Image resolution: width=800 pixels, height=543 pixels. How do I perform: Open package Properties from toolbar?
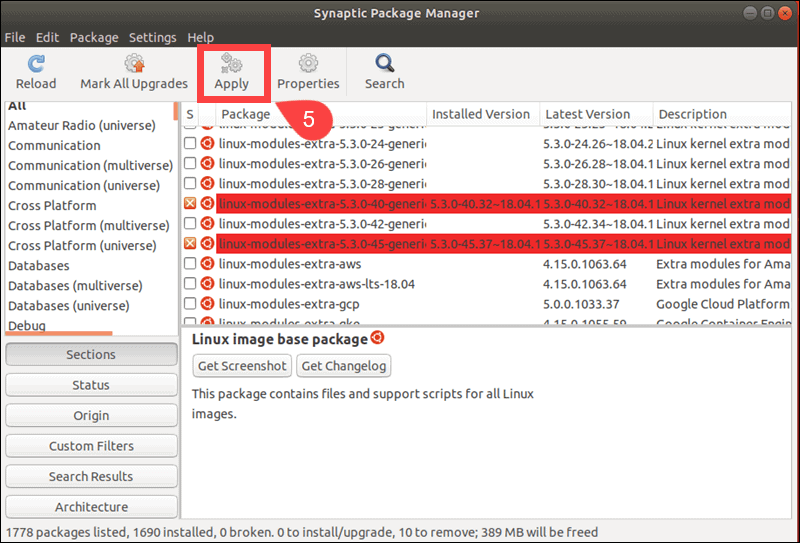tap(308, 72)
